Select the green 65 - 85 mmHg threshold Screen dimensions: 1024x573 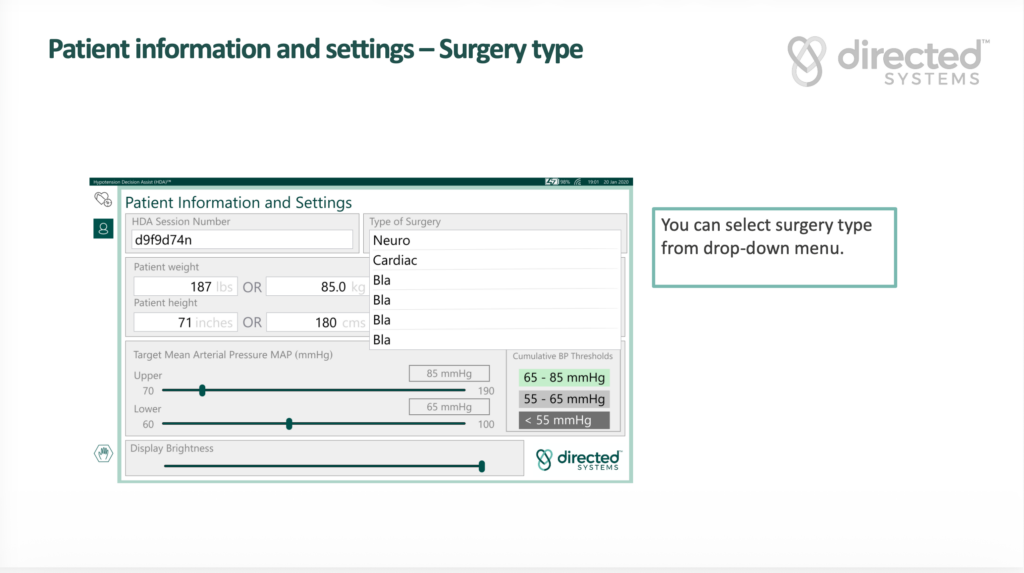(564, 378)
